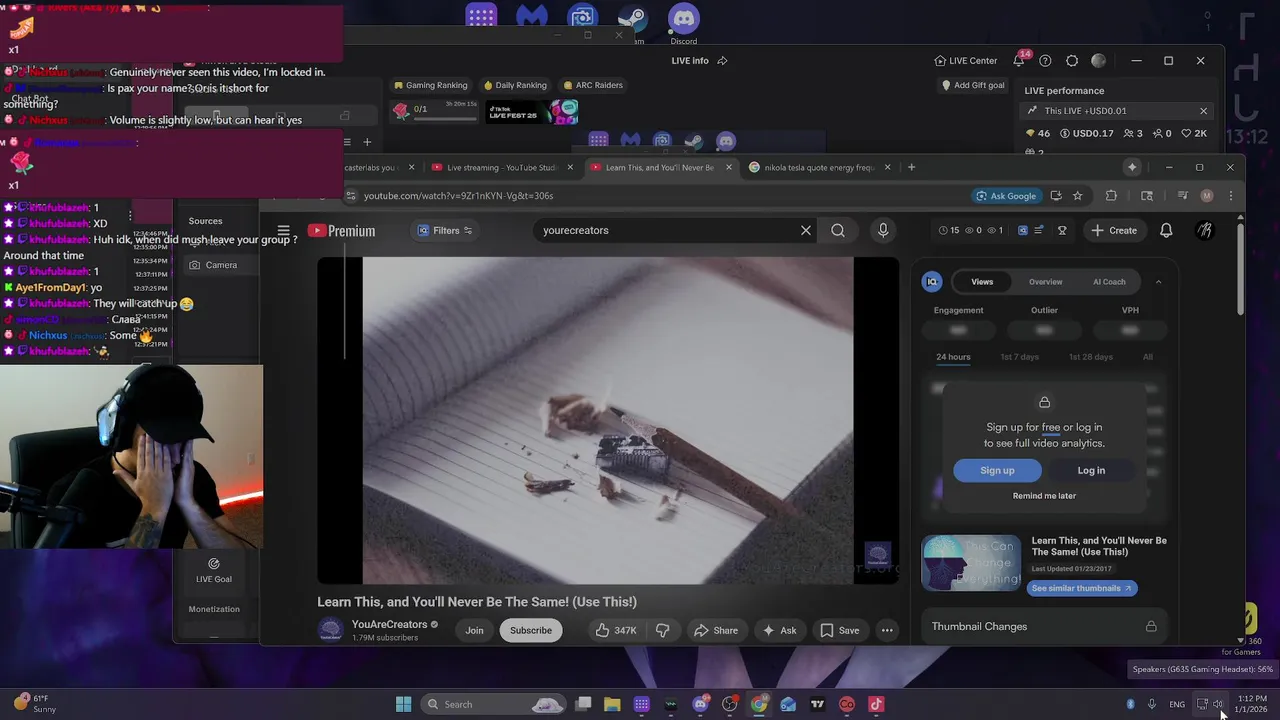Choose the 24 hours time range

[x=953, y=357]
